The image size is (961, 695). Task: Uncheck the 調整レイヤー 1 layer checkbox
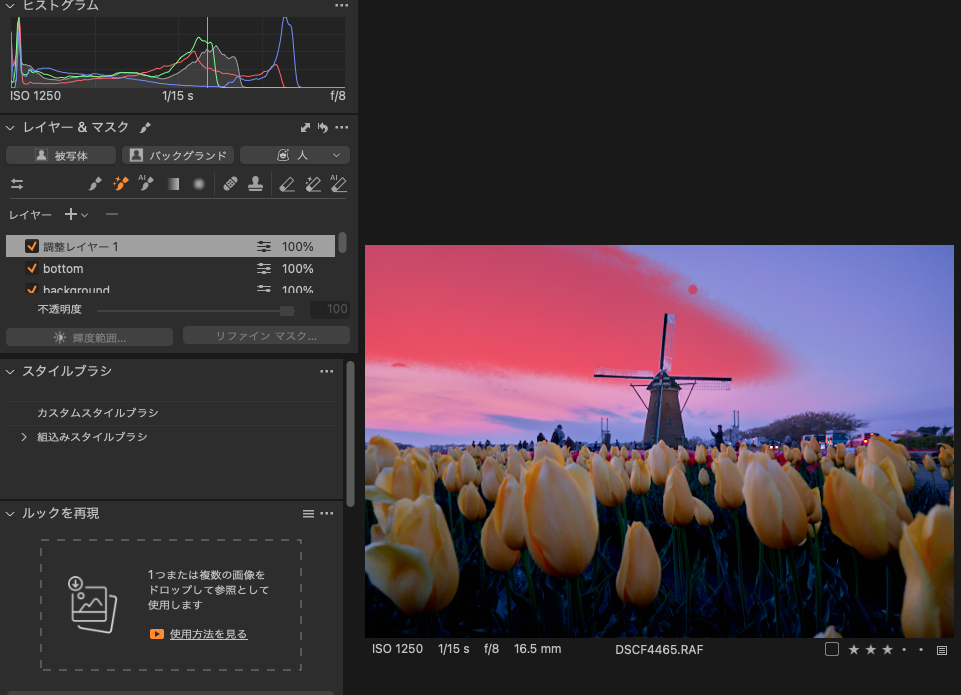32,246
